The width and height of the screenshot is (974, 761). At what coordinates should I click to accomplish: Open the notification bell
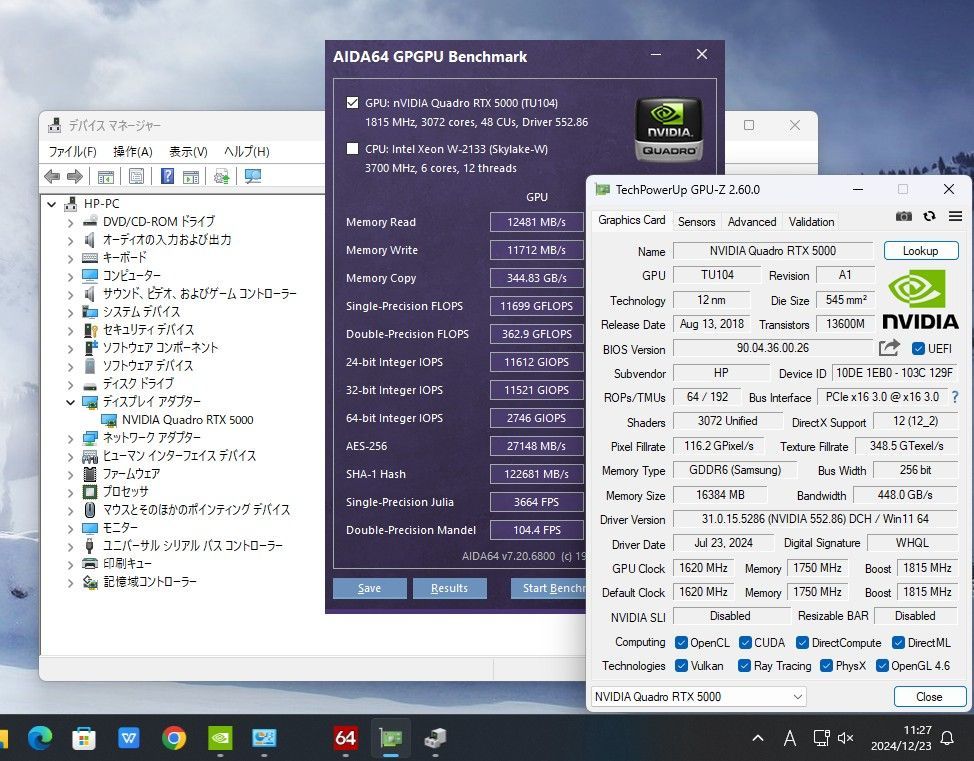[947, 738]
